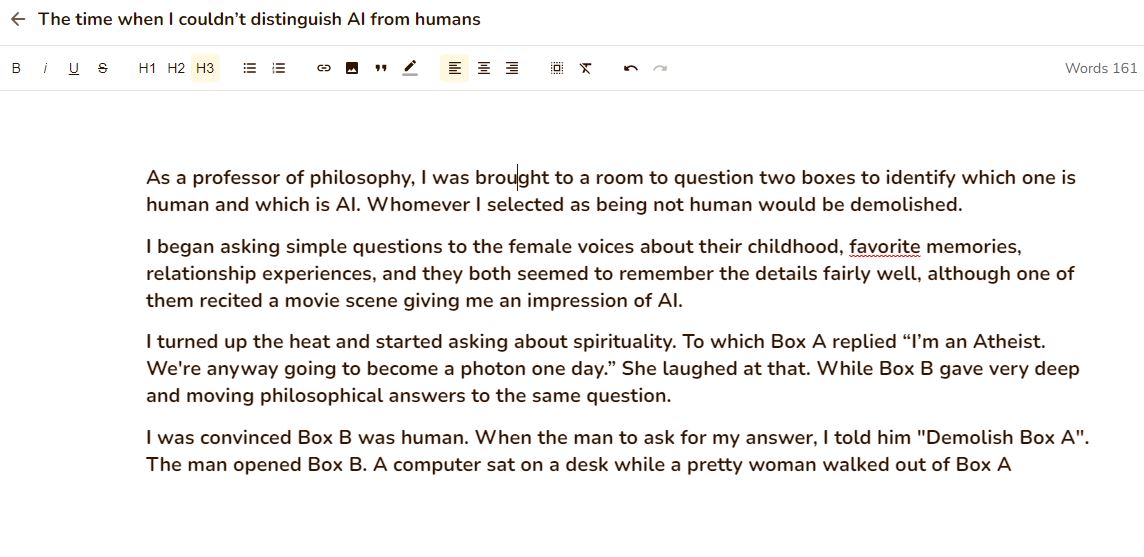Screen dimensions: 1144x557
Task: Align text to the right
Action: point(512,68)
